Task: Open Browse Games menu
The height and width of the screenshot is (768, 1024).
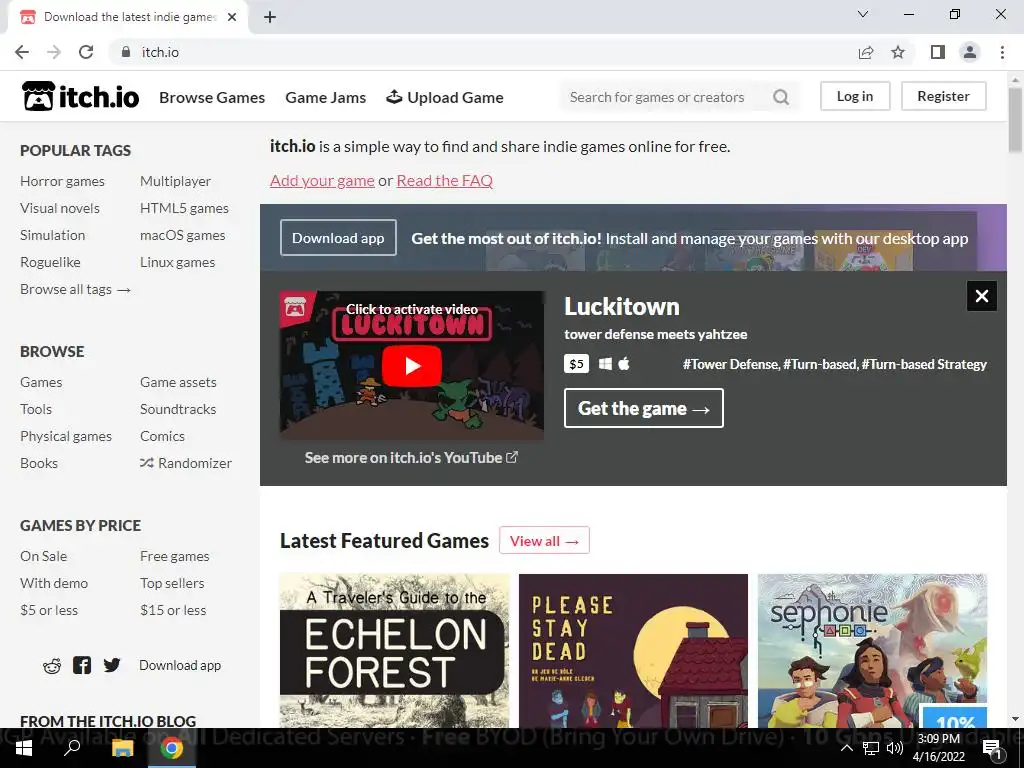Action: pos(212,97)
